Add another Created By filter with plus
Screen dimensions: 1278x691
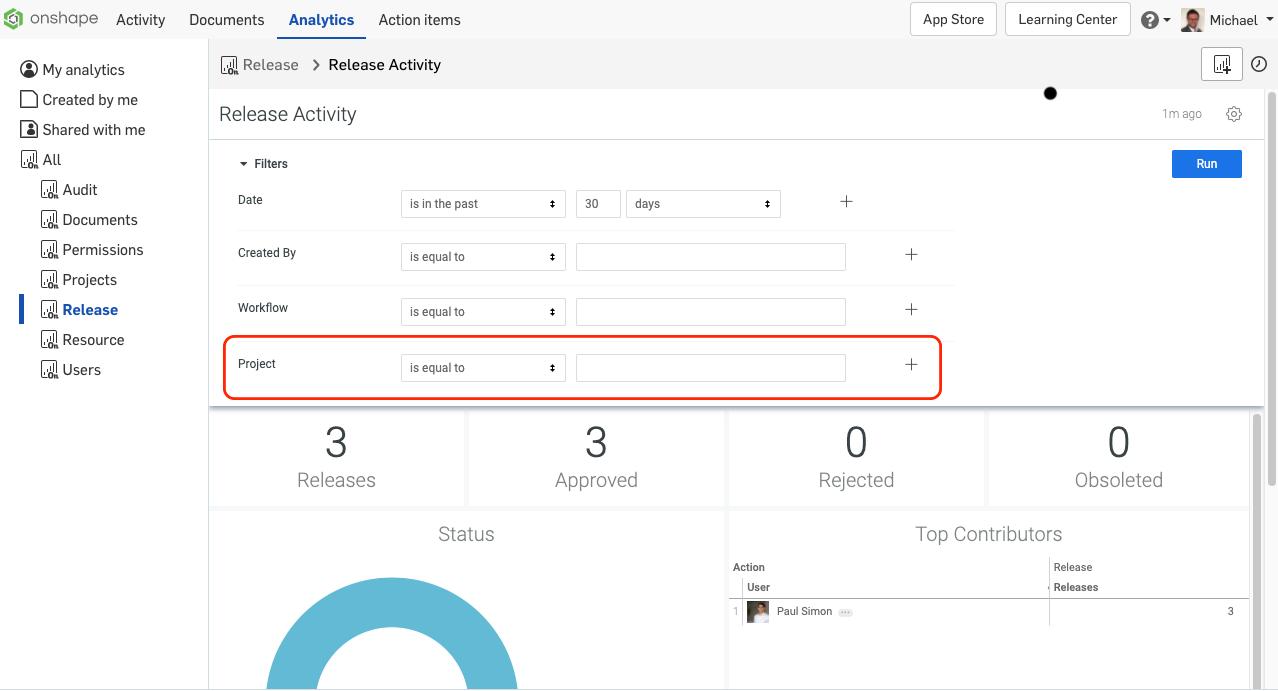coord(911,255)
